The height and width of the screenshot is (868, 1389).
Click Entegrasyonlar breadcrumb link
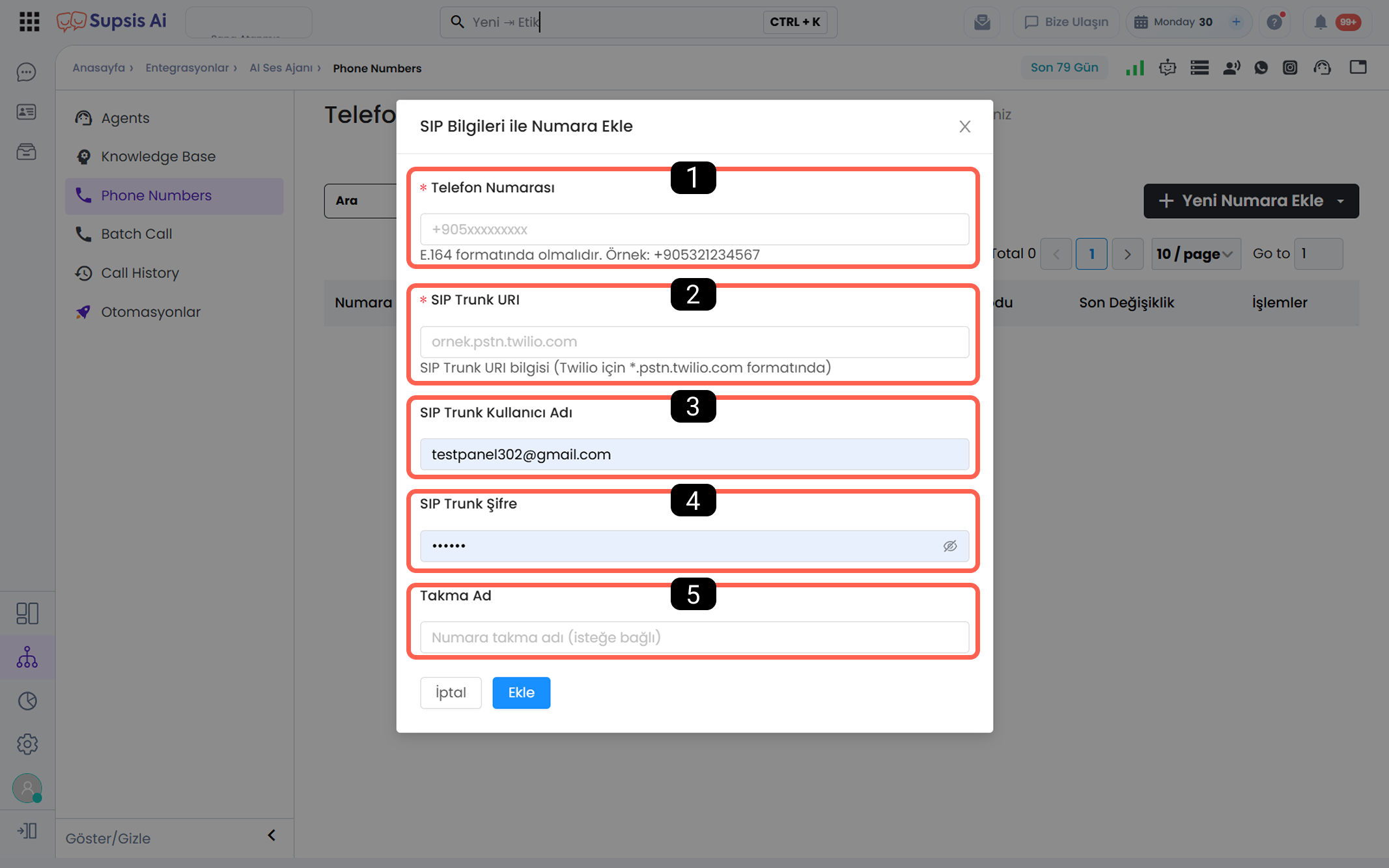pos(187,68)
